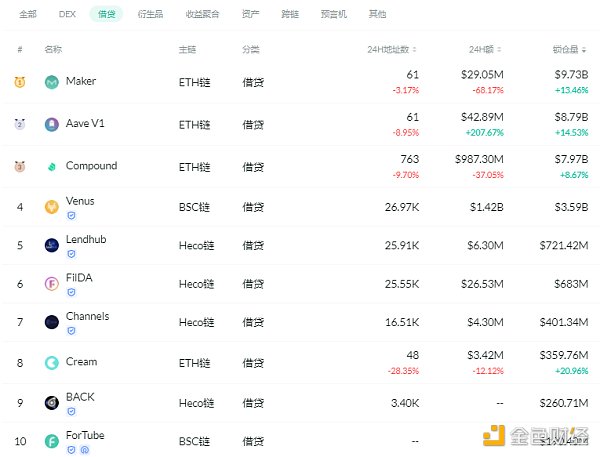Click the FilDA project logo icon
This screenshot has height=457, width=600.
[52, 284]
